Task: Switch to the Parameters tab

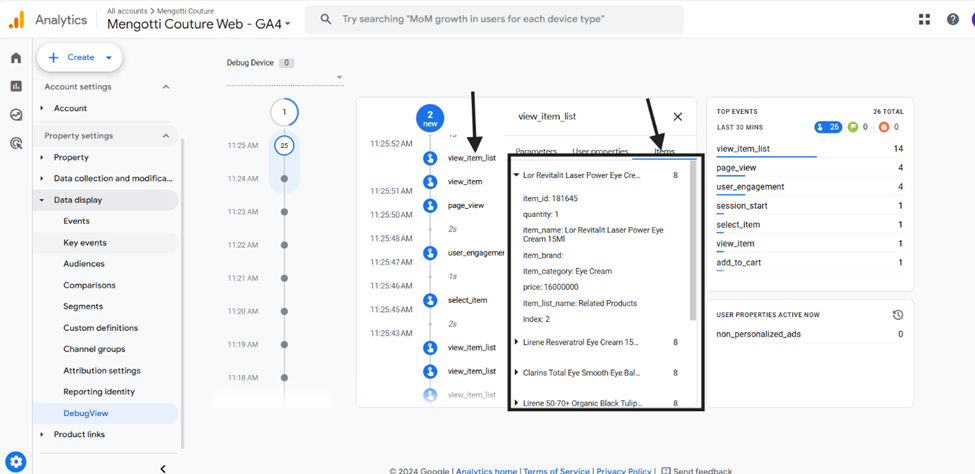Action: click(536, 151)
